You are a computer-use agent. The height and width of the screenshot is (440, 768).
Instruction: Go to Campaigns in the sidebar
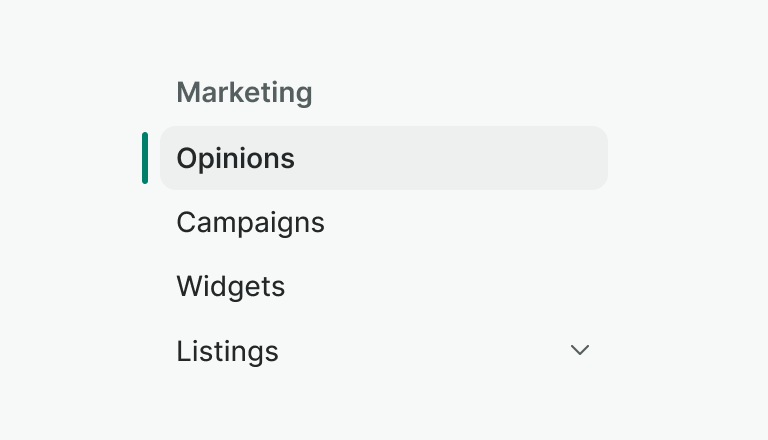tap(251, 222)
